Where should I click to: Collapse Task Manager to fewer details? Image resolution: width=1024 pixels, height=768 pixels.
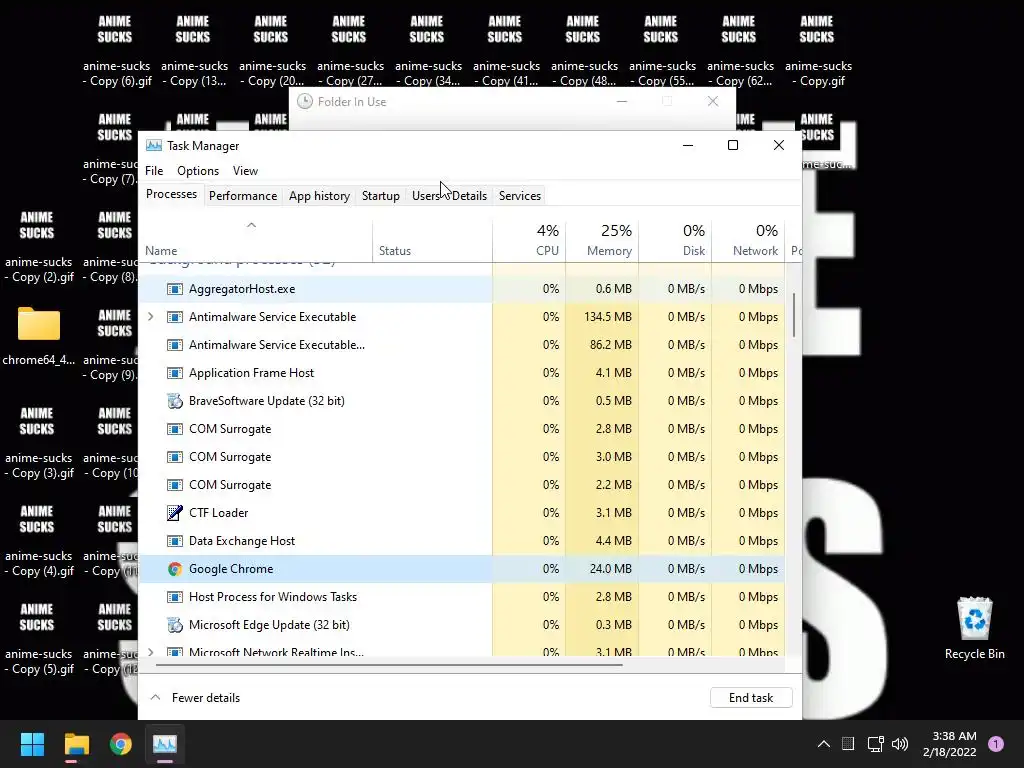coord(195,697)
